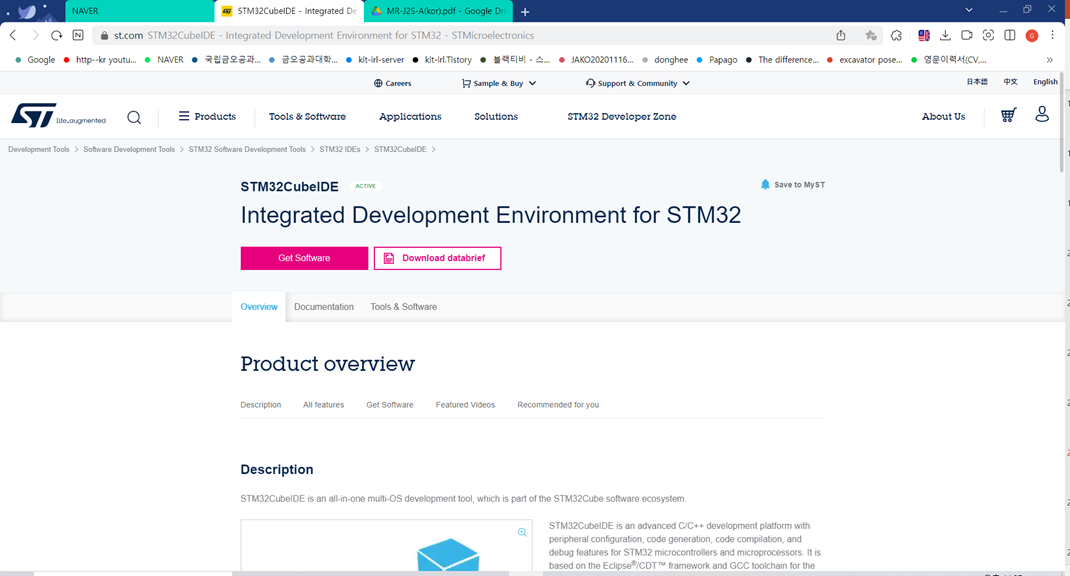Show more bookmarks with the double chevron
This screenshot has height=576, width=1070.
pos(1050,60)
